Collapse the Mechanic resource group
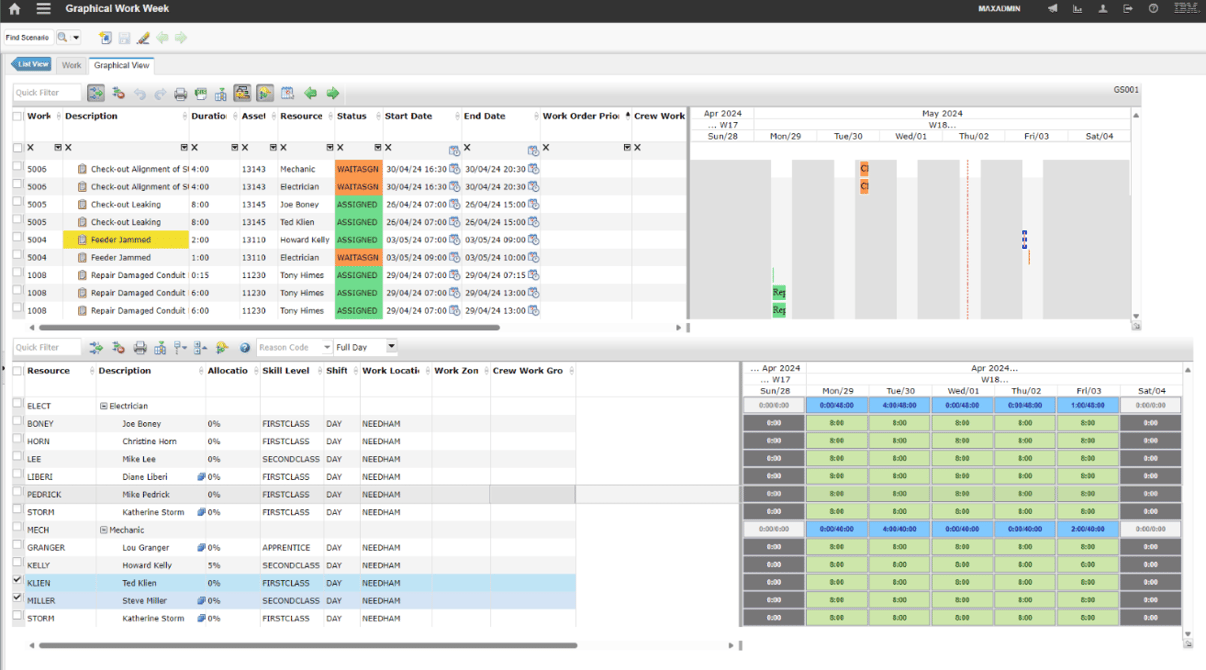The height and width of the screenshot is (670, 1206). 106,529
